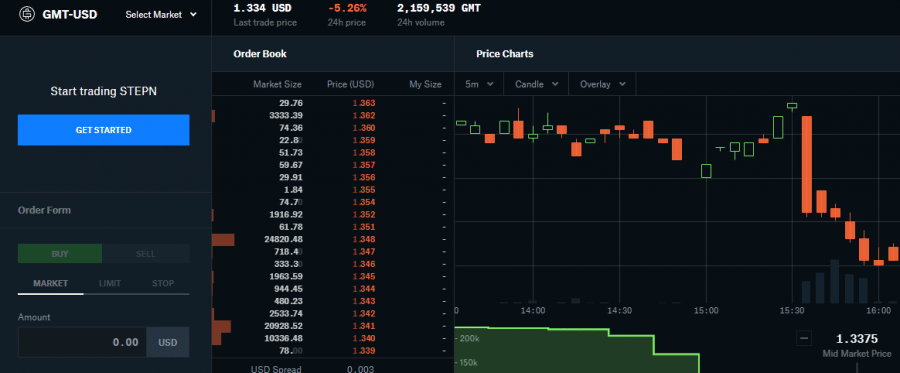Click the minus zoom icon near Mid Market Price
Viewport: 900px width, 373px height.
point(804,338)
